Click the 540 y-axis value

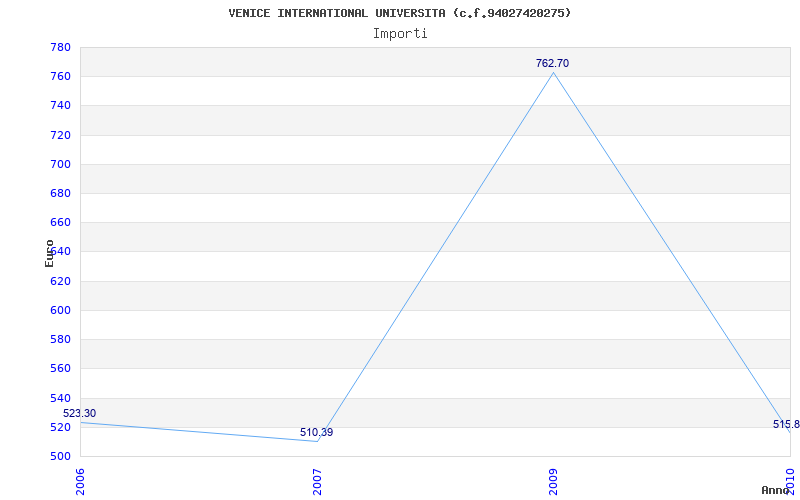tap(60, 398)
